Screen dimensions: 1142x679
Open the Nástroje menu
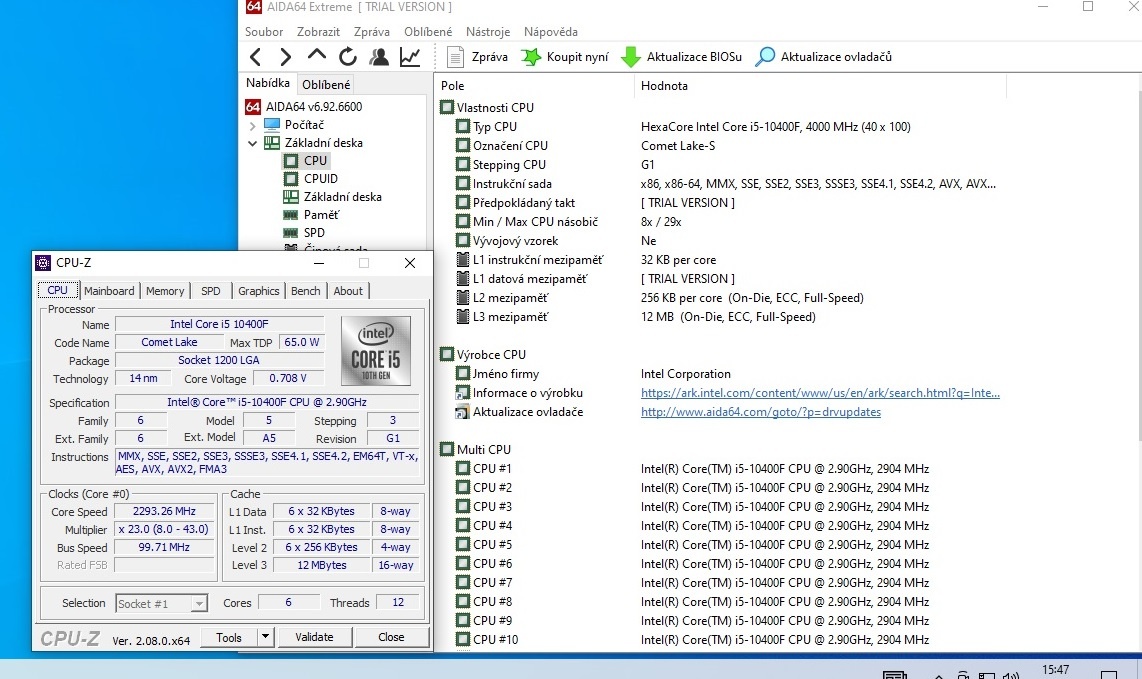488,31
